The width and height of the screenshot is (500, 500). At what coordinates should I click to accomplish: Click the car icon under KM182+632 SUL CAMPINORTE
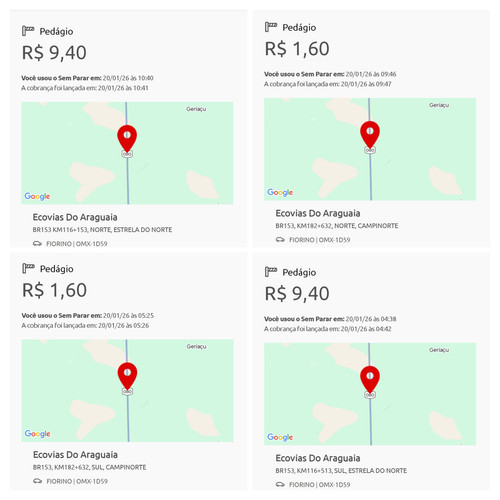(37, 481)
